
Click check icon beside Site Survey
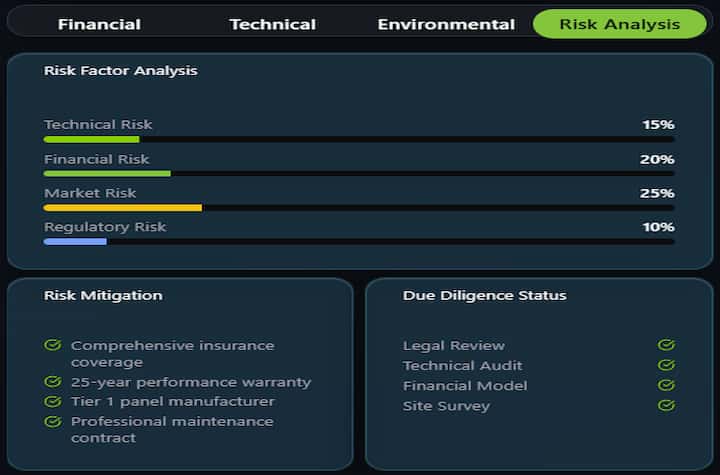click(x=666, y=405)
